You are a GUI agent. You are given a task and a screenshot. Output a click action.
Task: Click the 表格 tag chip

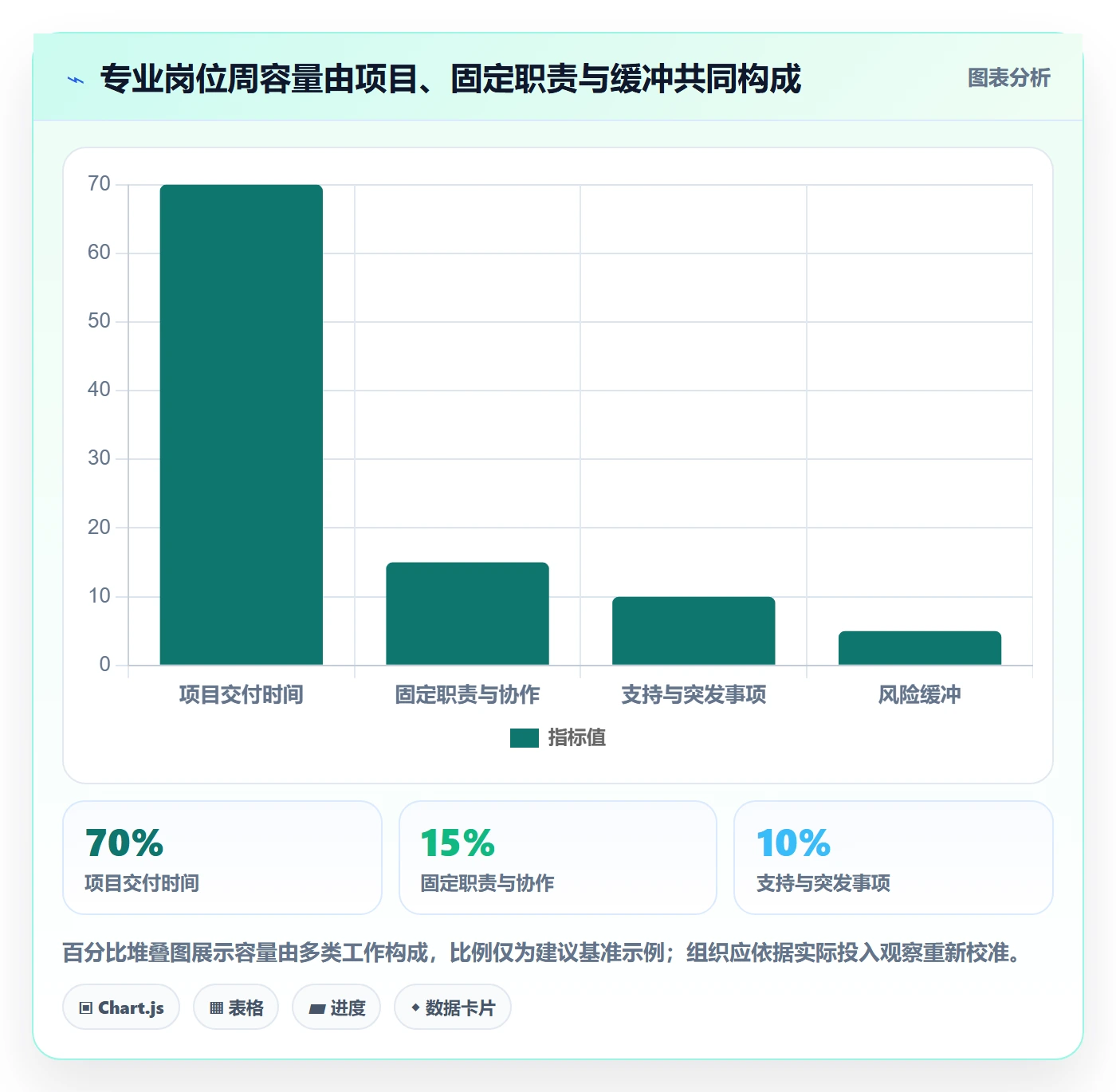[236, 1008]
